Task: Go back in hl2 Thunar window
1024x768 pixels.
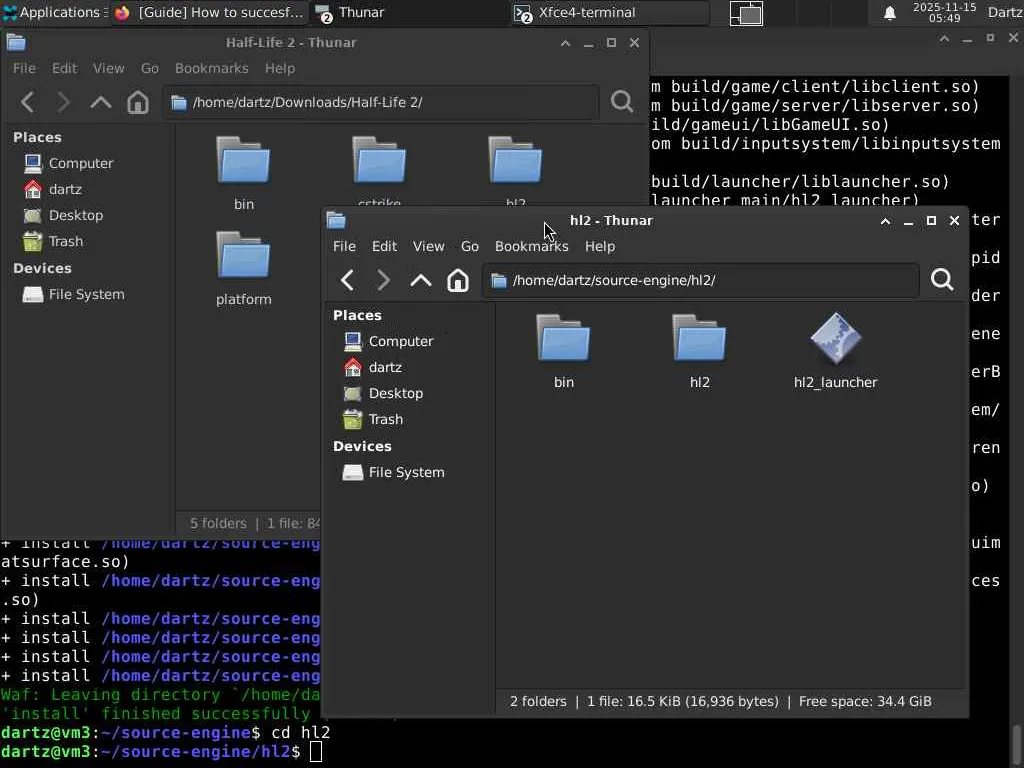Action: coord(347,280)
